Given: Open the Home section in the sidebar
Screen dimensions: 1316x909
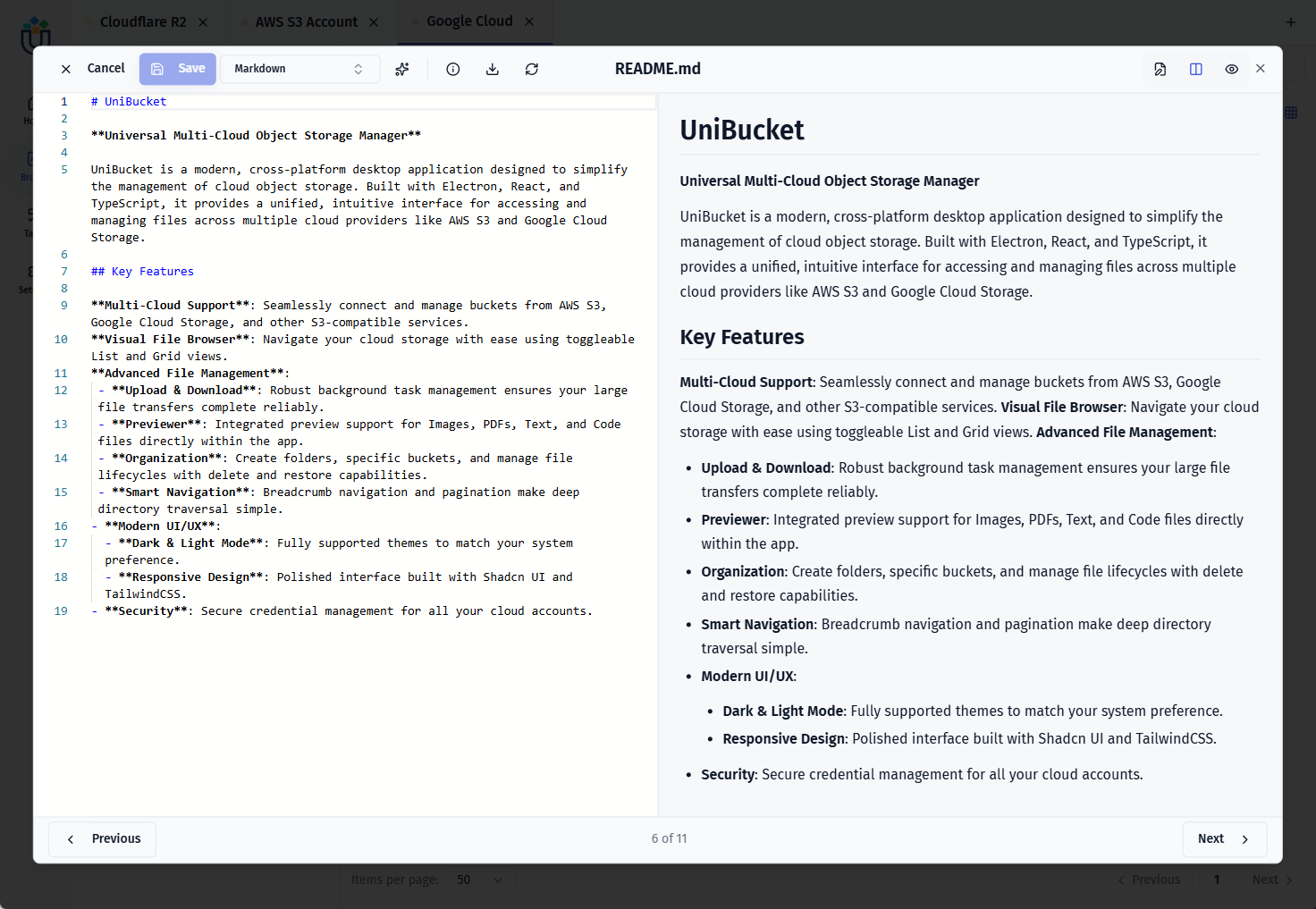Looking at the screenshot, I should click(30, 105).
